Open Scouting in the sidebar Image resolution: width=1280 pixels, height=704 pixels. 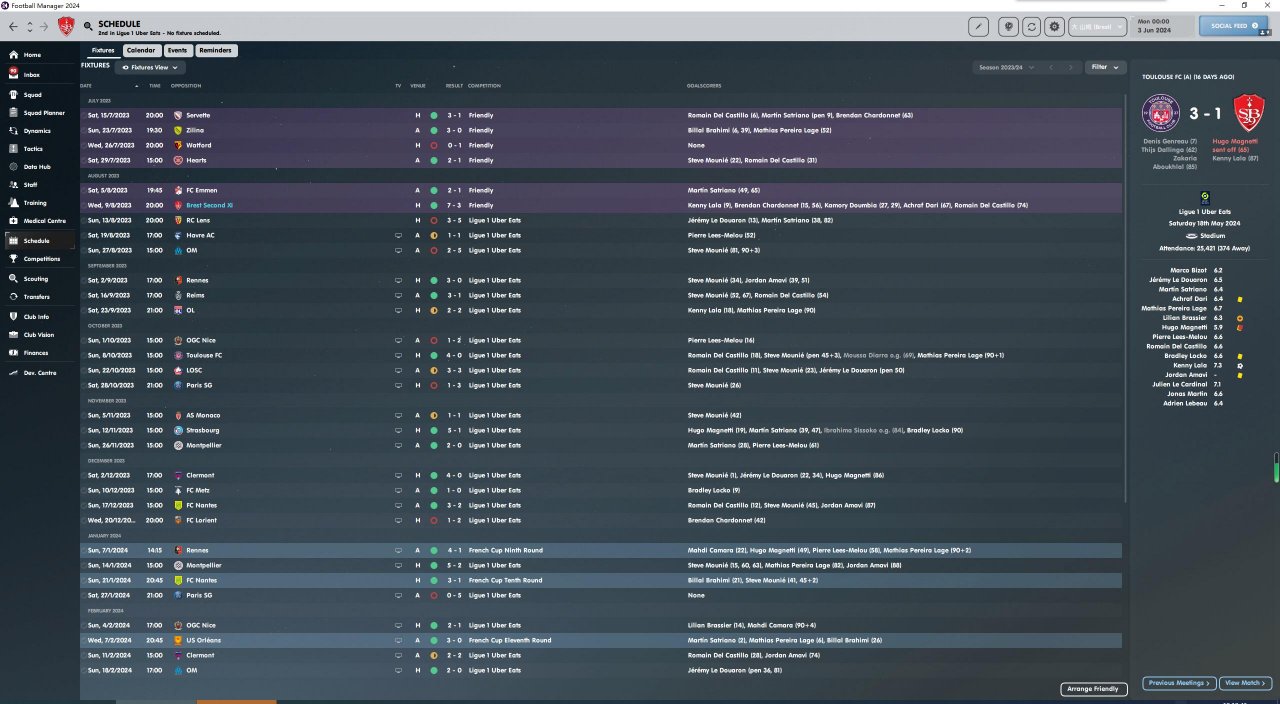pos(40,279)
